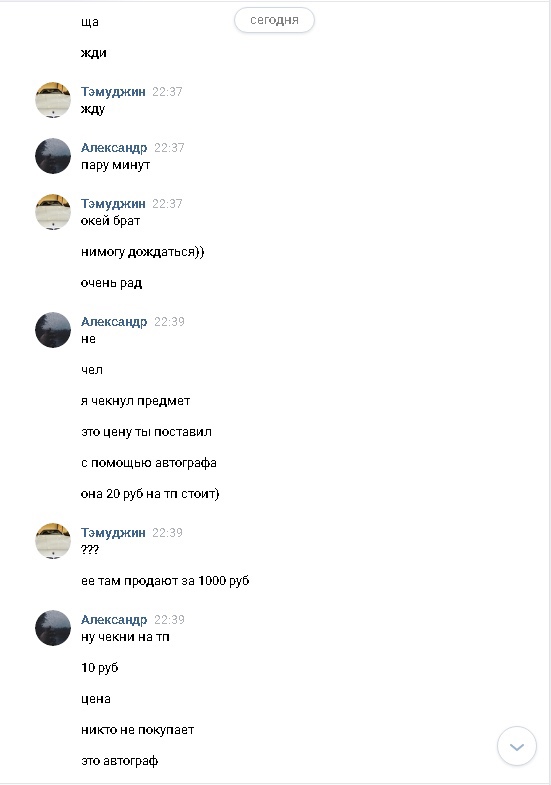Open the Тэмуджин name link above '???'
The width and height of the screenshot is (551, 785).
pos(113,533)
